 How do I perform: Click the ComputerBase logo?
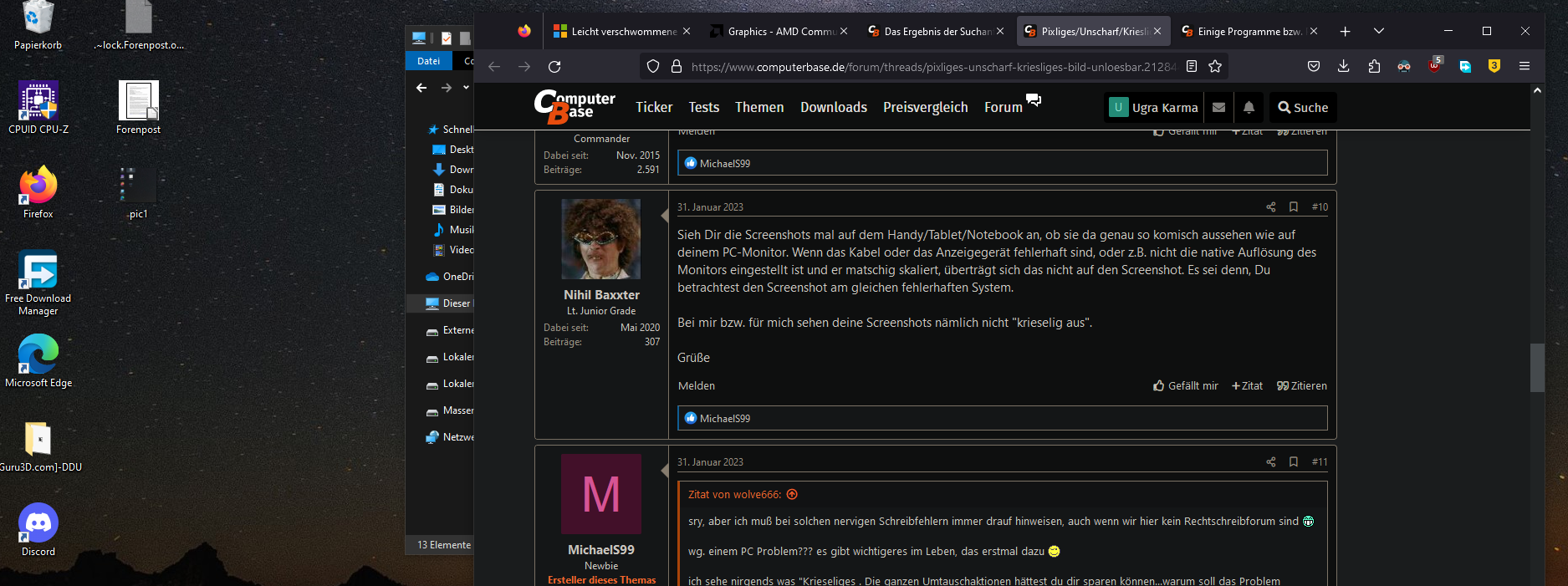click(x=575, y=106)
